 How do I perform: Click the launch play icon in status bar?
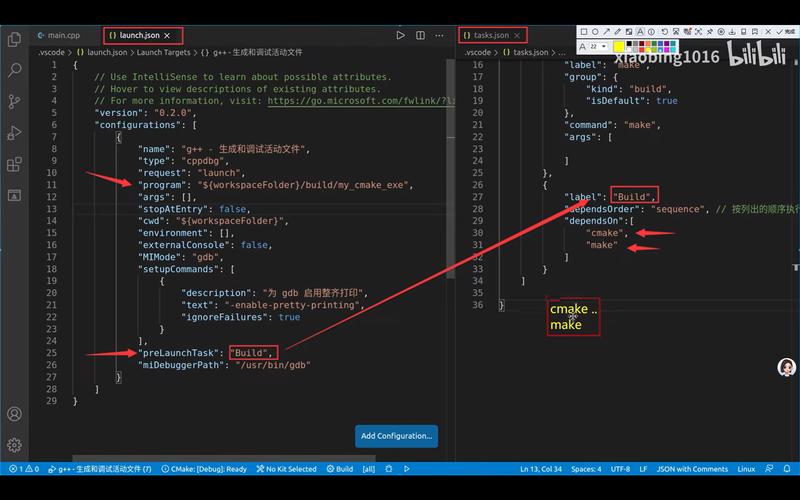407,469
